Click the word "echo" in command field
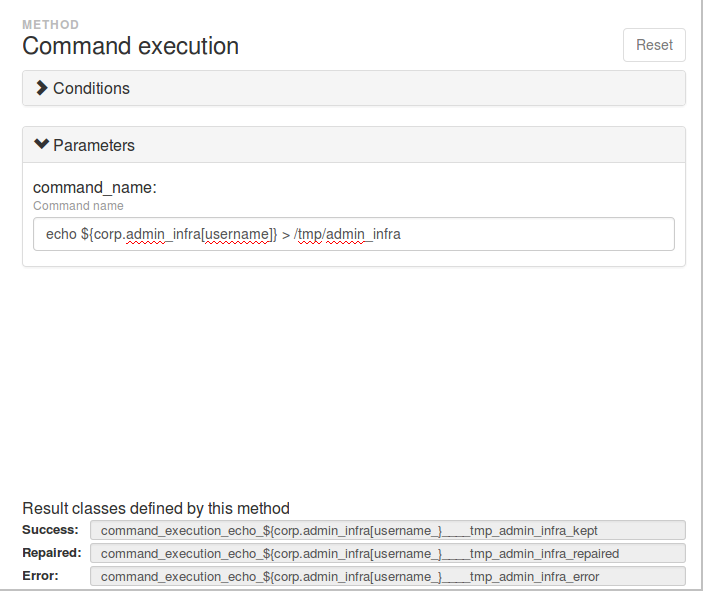This screenshot has width=709, height=607. [61, 234]
